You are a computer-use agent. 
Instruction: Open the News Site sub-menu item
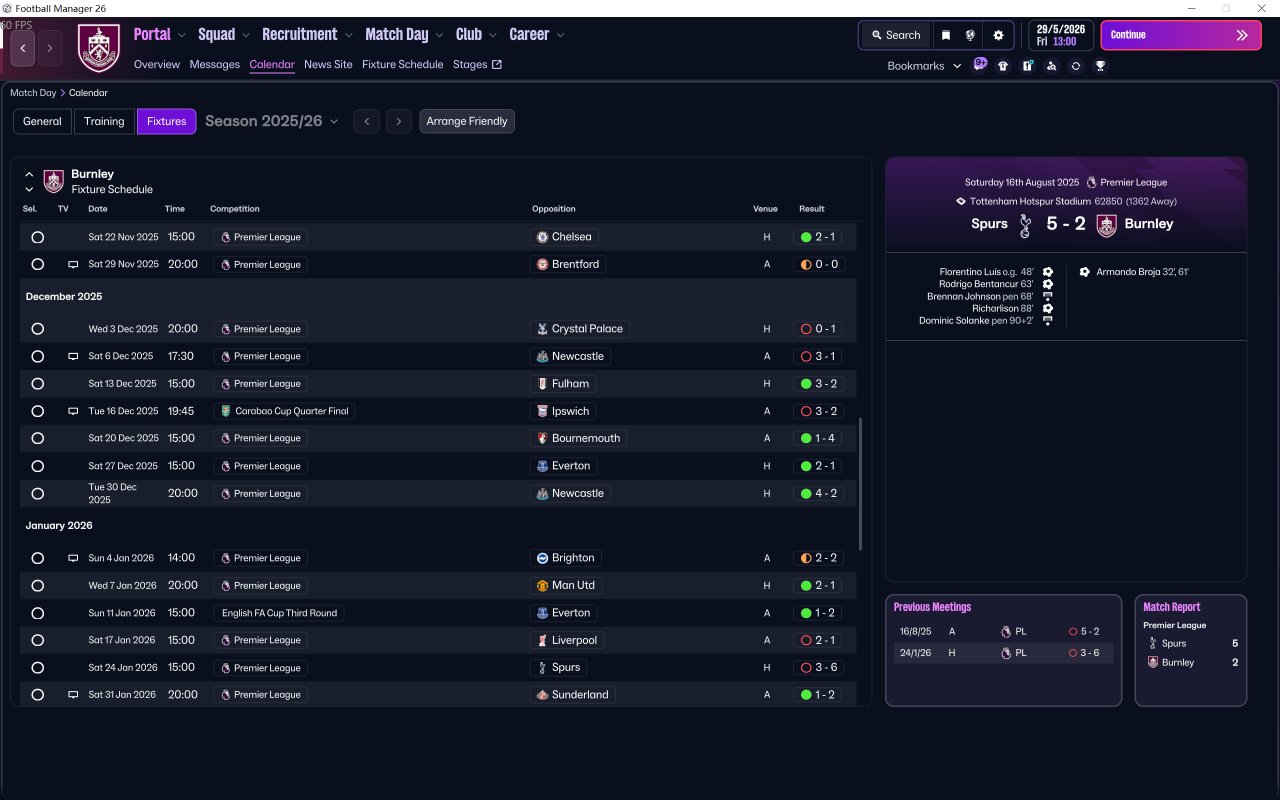[x=328, y=64]
